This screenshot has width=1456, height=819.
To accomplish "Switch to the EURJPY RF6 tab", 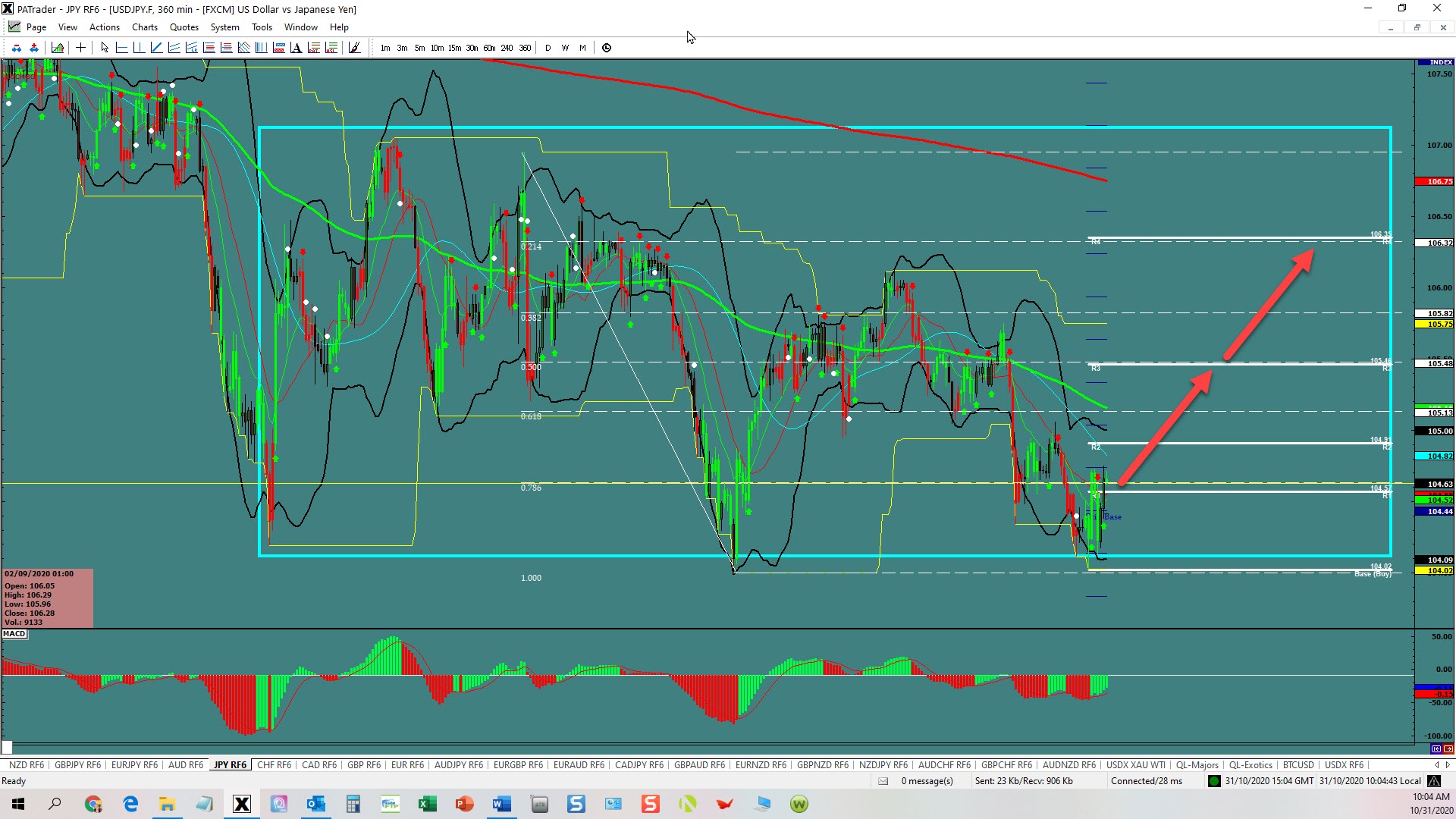I will (x=134, y=764).
